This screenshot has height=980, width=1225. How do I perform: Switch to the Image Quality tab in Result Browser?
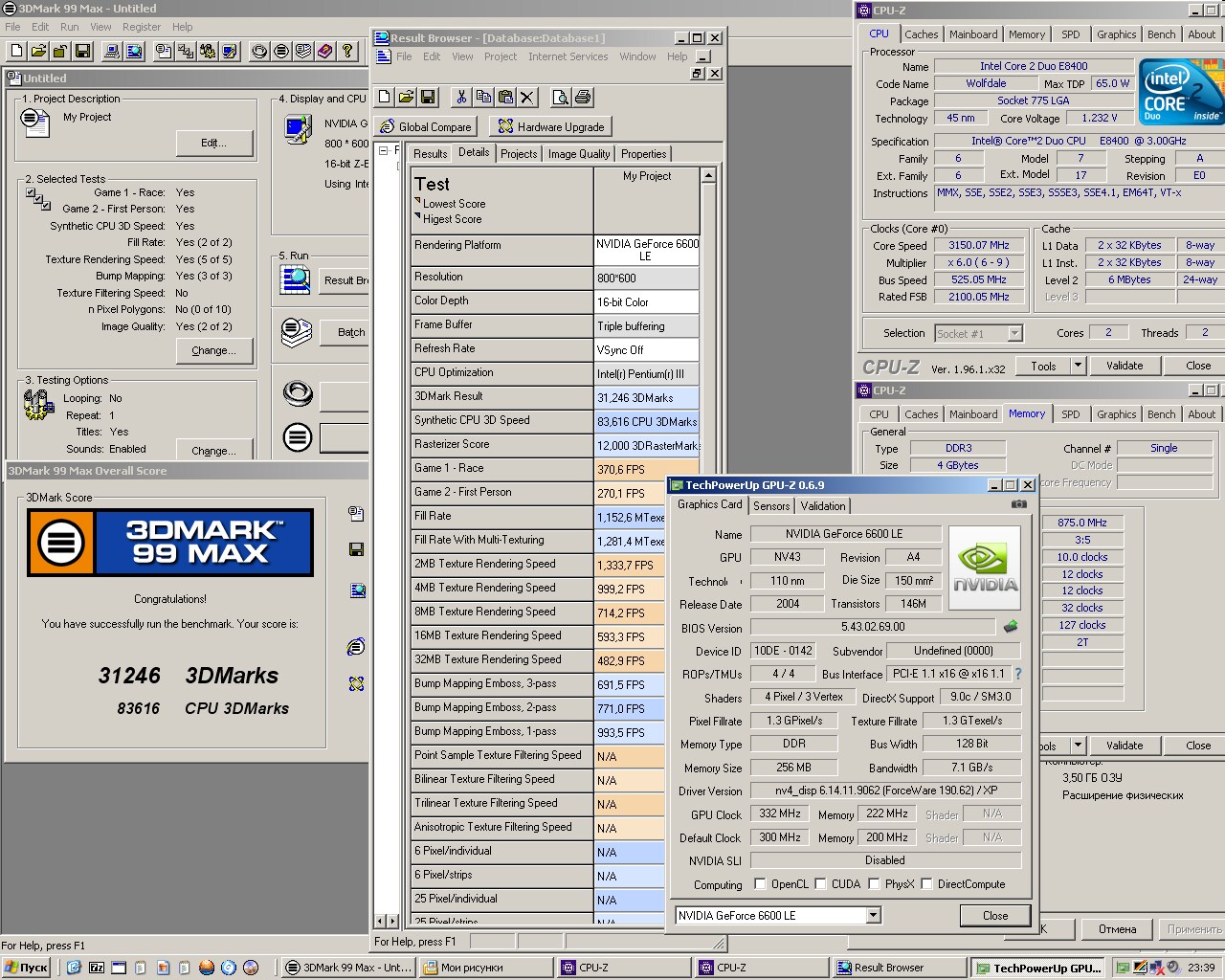tap(579, 154)
